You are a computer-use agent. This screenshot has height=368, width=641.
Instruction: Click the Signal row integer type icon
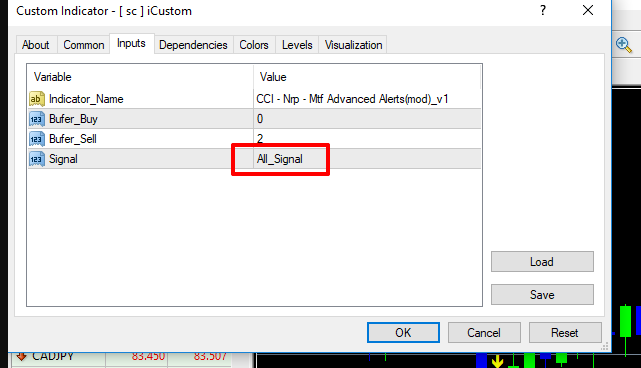tap(37, 159)
